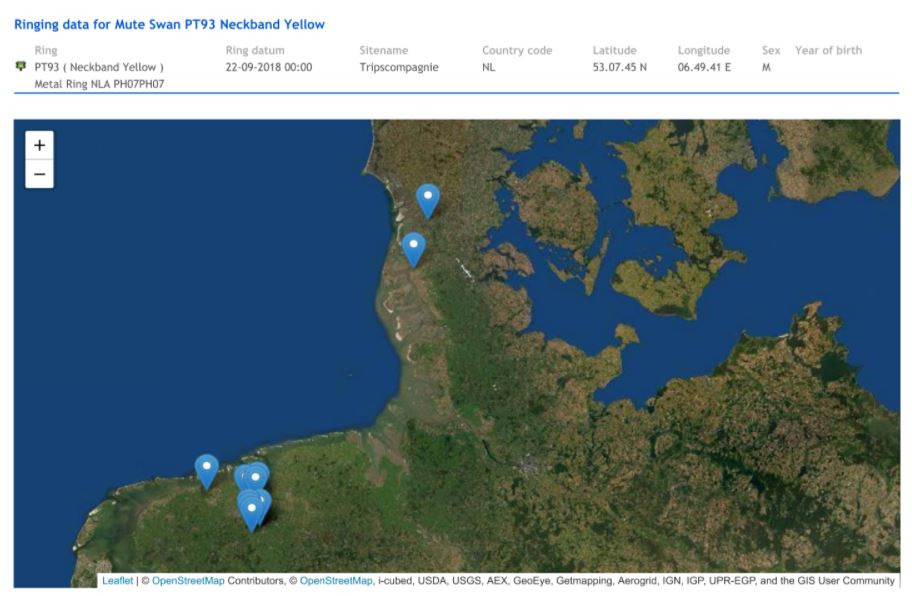Zoom out the map with minus button
912x596 pixels.
(40, 174)
